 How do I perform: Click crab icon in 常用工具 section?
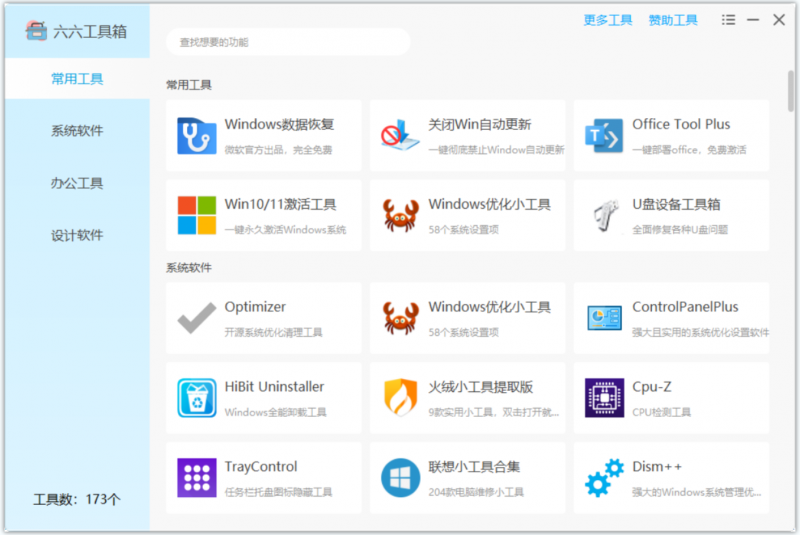click(x=401, y=215)
